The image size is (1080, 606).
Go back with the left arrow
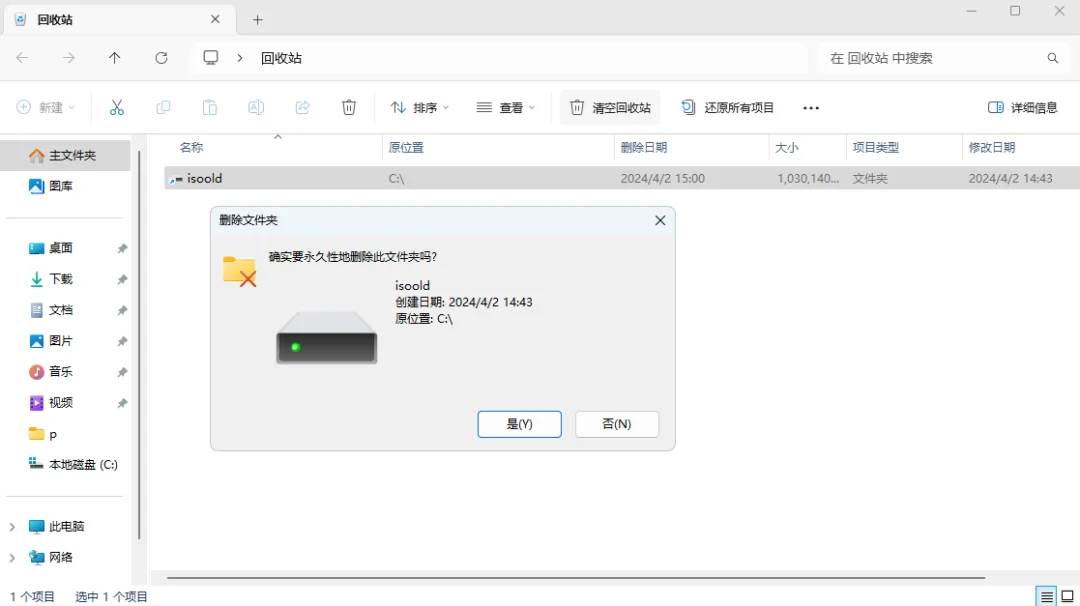(22, 58)
